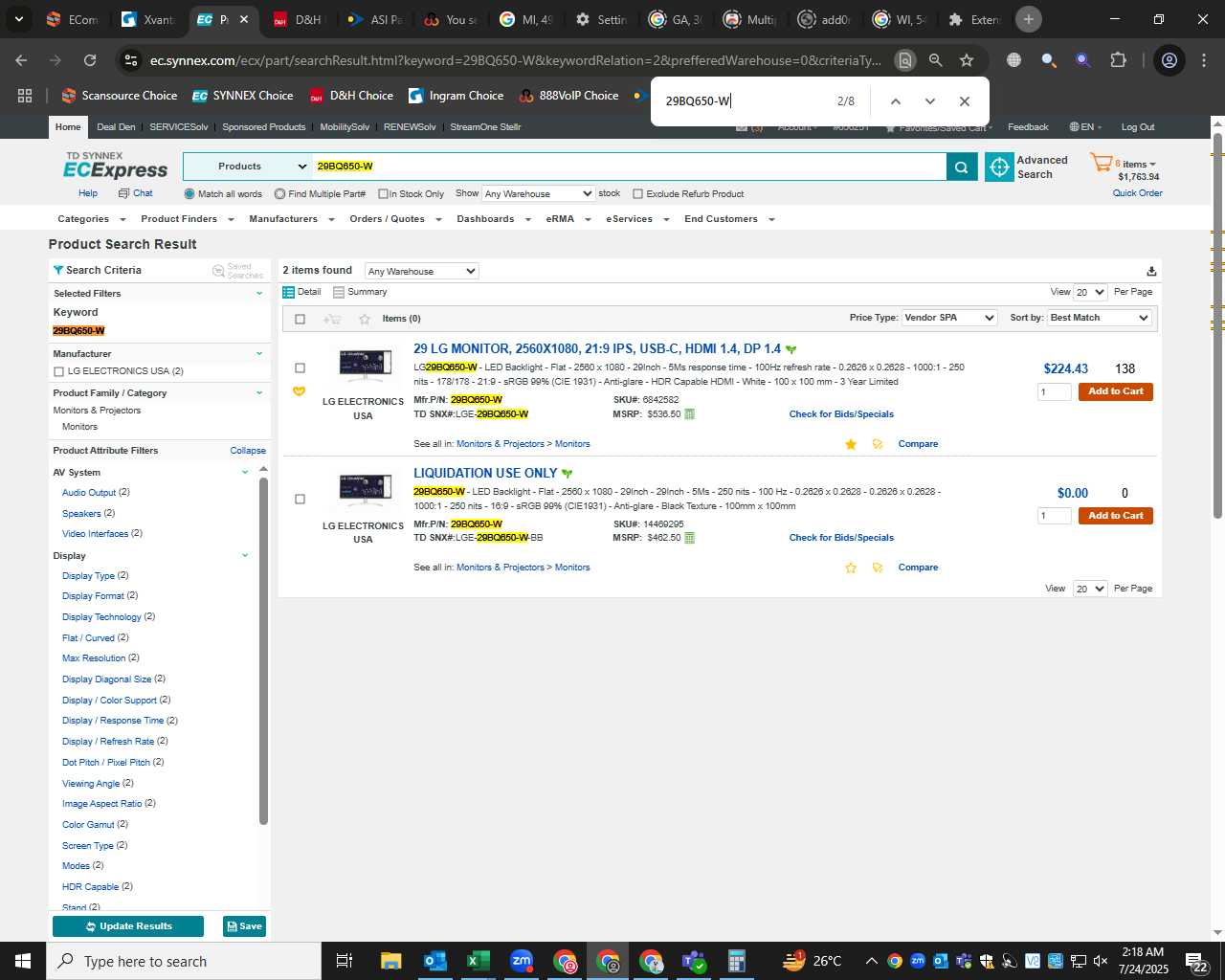The image size is (1225, 980).
Task: Switch to Deal Den tab
Action: tap(116, 127)
